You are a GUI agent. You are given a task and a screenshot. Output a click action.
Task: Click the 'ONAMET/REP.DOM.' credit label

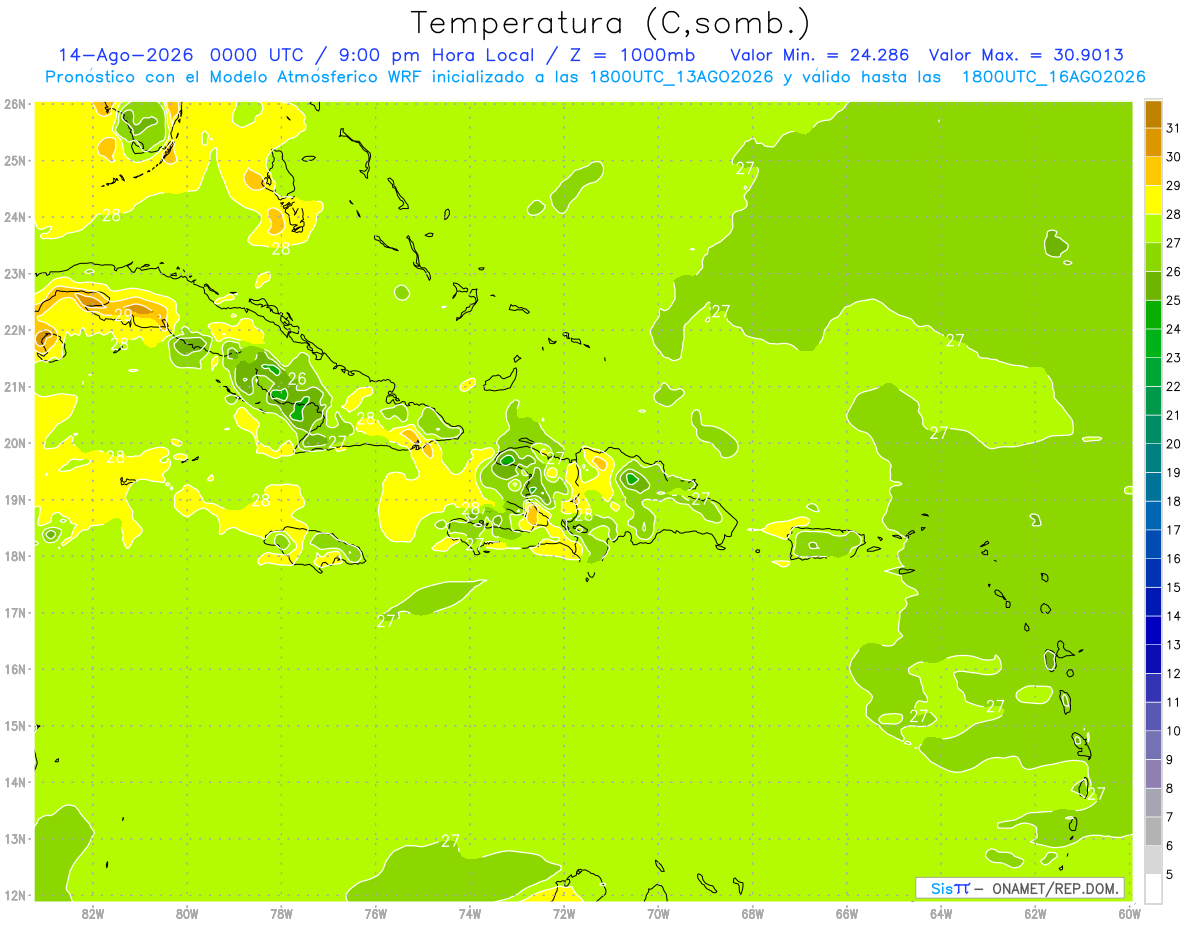click(x=1055, y=888)
